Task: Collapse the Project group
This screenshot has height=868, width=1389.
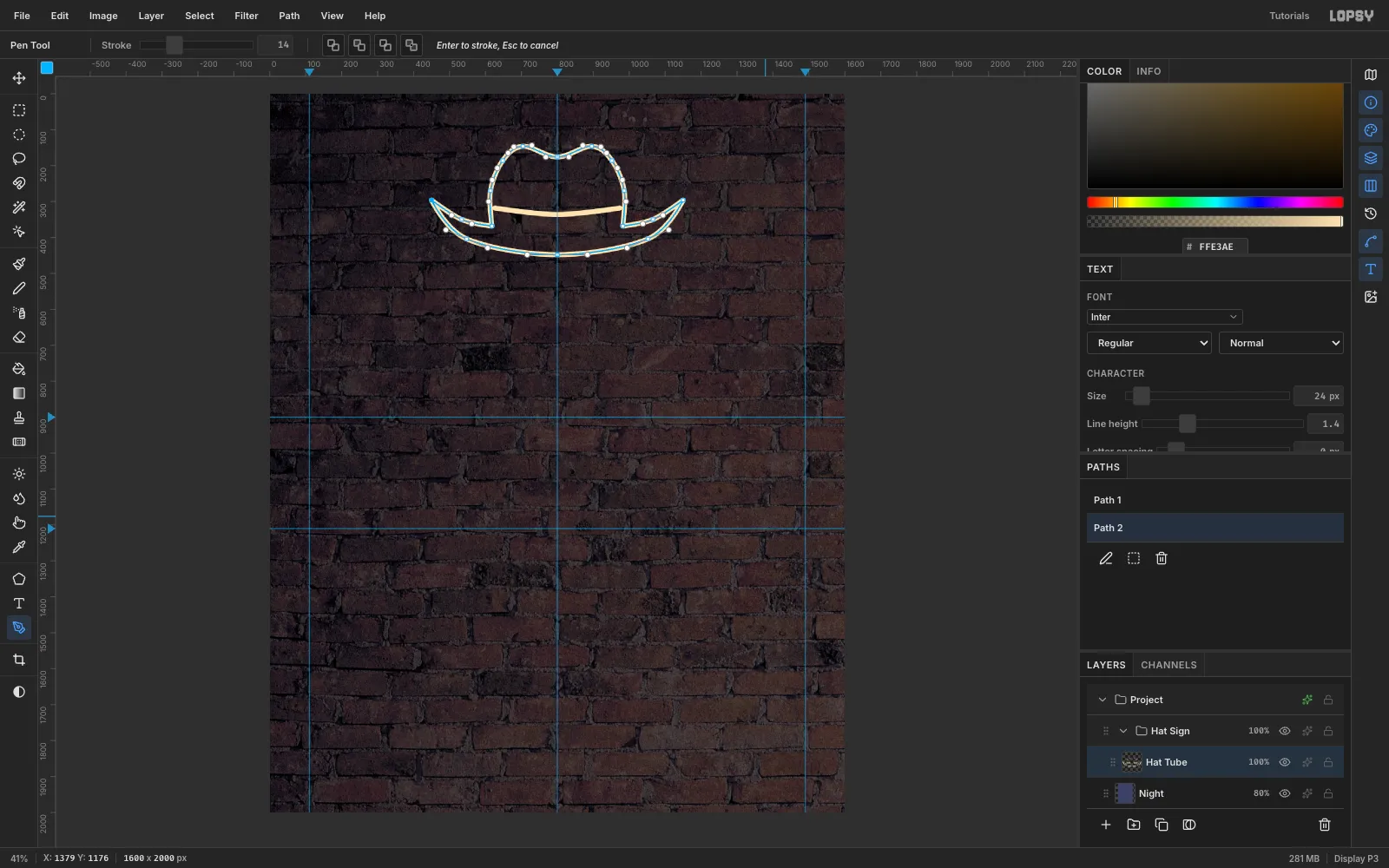Action: (1103, 700)
